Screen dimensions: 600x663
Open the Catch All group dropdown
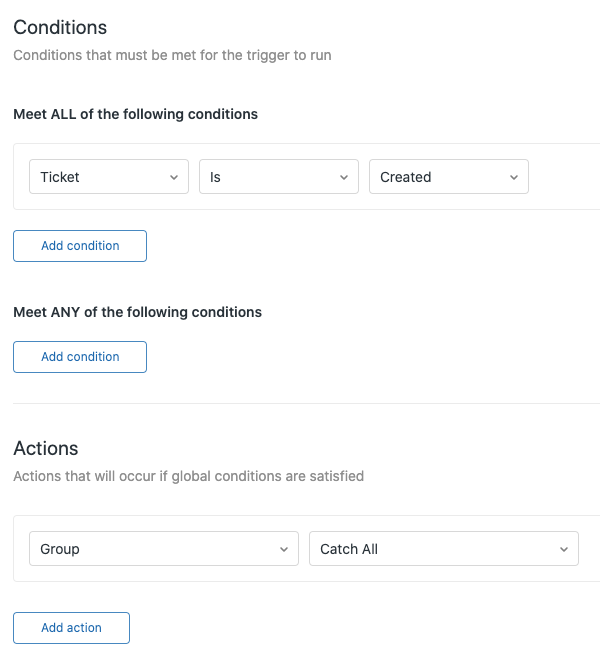point(444,549)
